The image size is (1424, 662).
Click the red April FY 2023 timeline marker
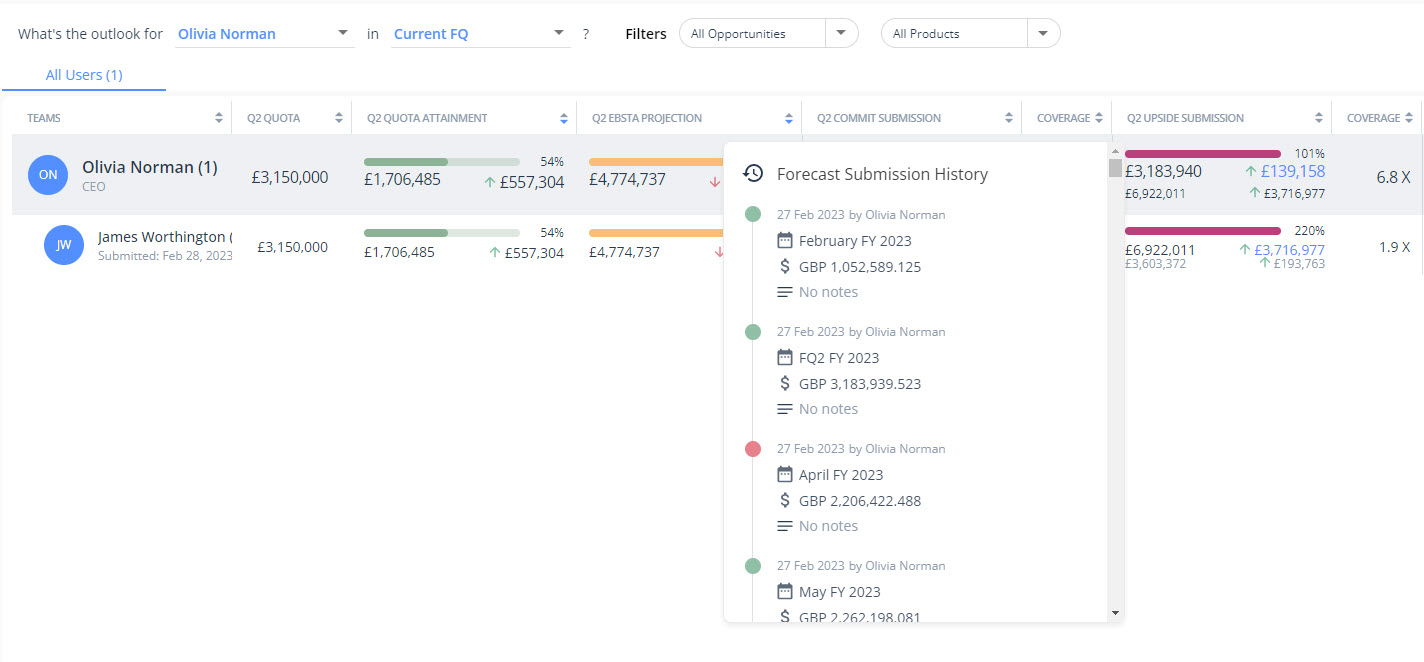point(753,449)
